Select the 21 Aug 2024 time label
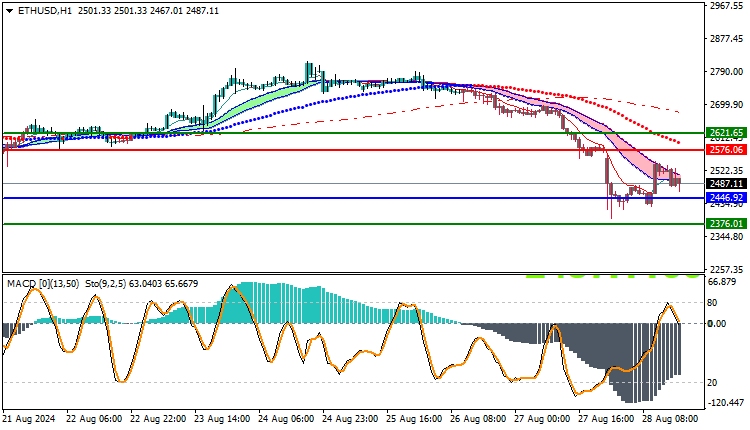 29,419
